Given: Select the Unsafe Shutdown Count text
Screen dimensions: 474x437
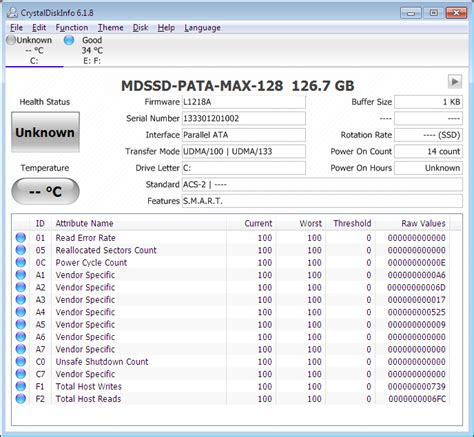Looking at the screenshot, I should [102, 362].
